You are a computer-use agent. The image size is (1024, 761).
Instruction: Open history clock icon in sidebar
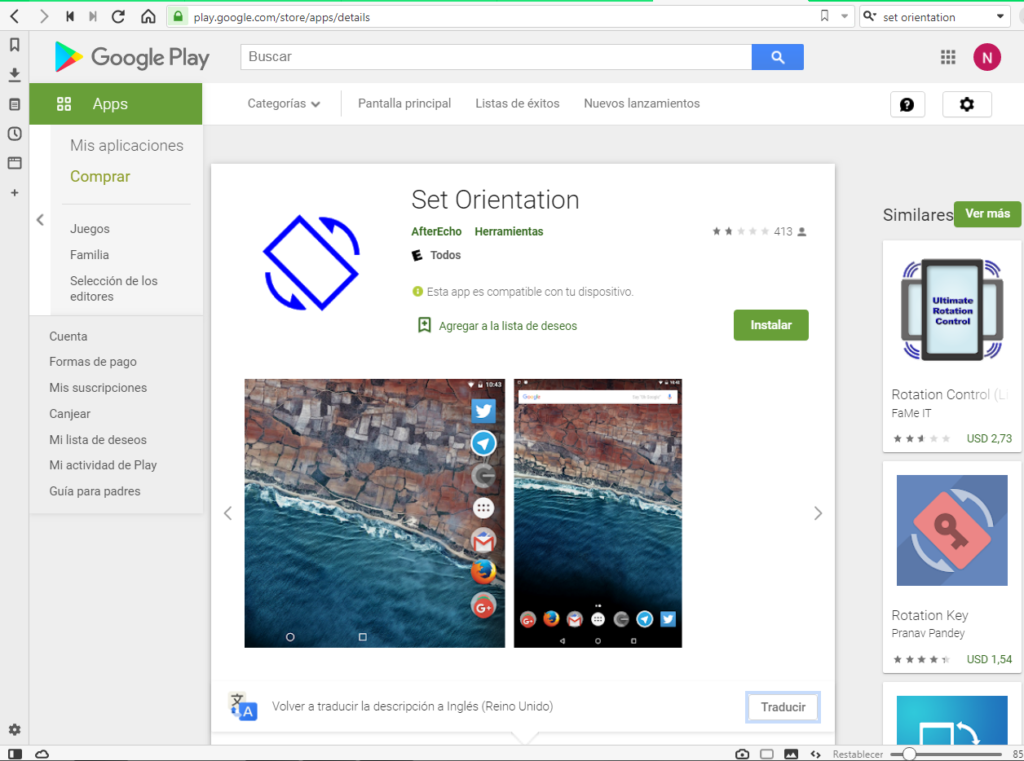point(14,134)
